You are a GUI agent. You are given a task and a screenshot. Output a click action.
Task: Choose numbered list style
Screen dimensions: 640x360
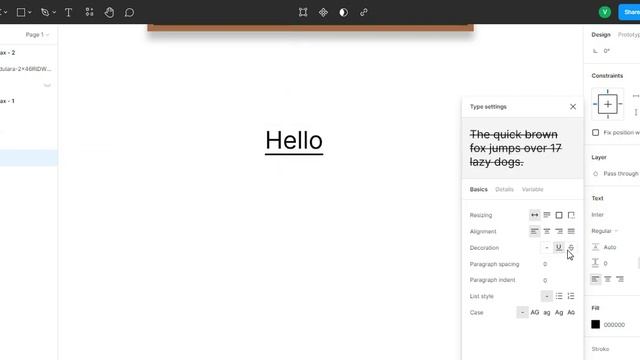pyautogui.click(x=571, y=296)
